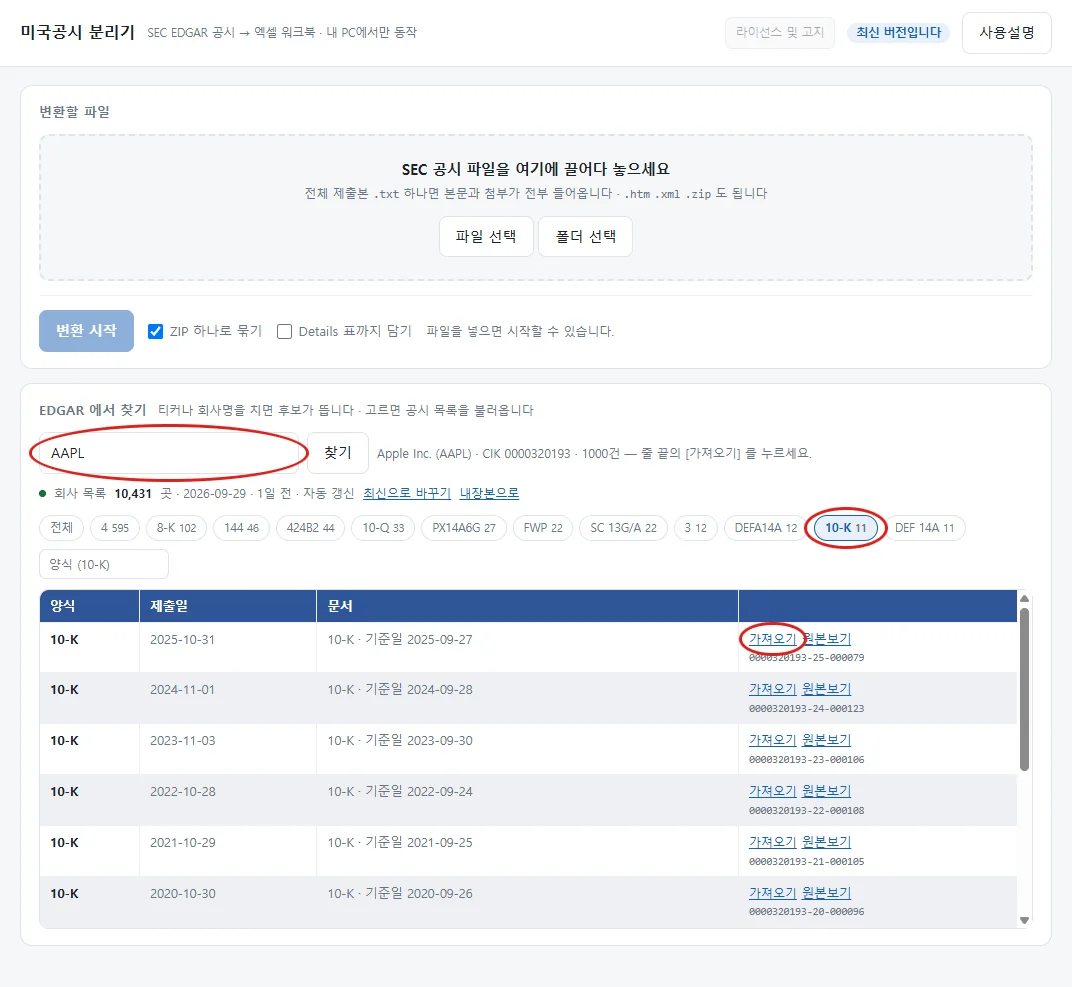
Task: Open 라이선스 및 고지 button
Action: 780,33
